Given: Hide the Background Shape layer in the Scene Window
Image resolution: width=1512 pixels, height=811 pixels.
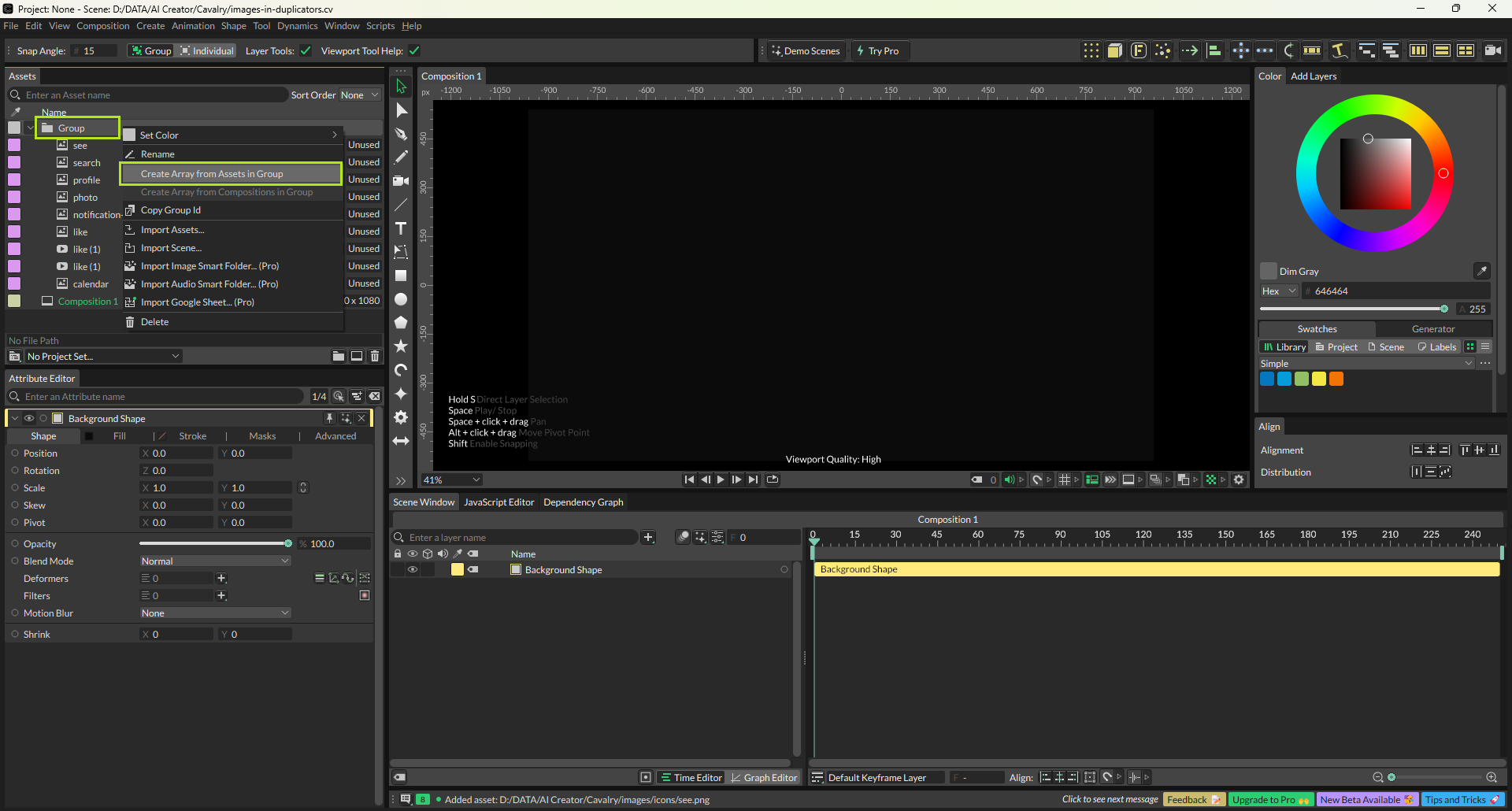Looking at the screenshot, I should tap(412, 569).
